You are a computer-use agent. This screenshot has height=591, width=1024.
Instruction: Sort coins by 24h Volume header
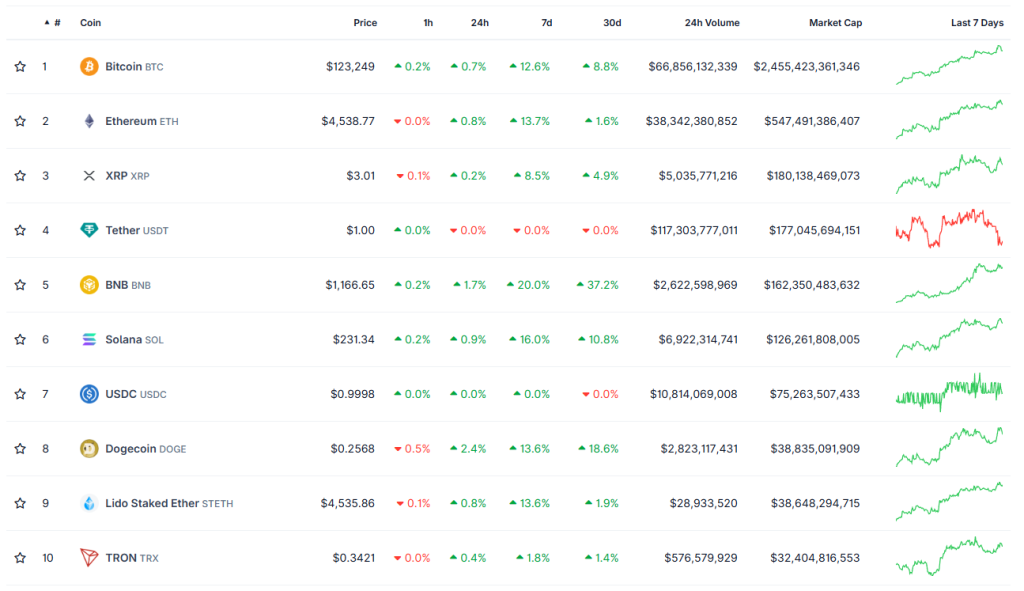(712, 22)
